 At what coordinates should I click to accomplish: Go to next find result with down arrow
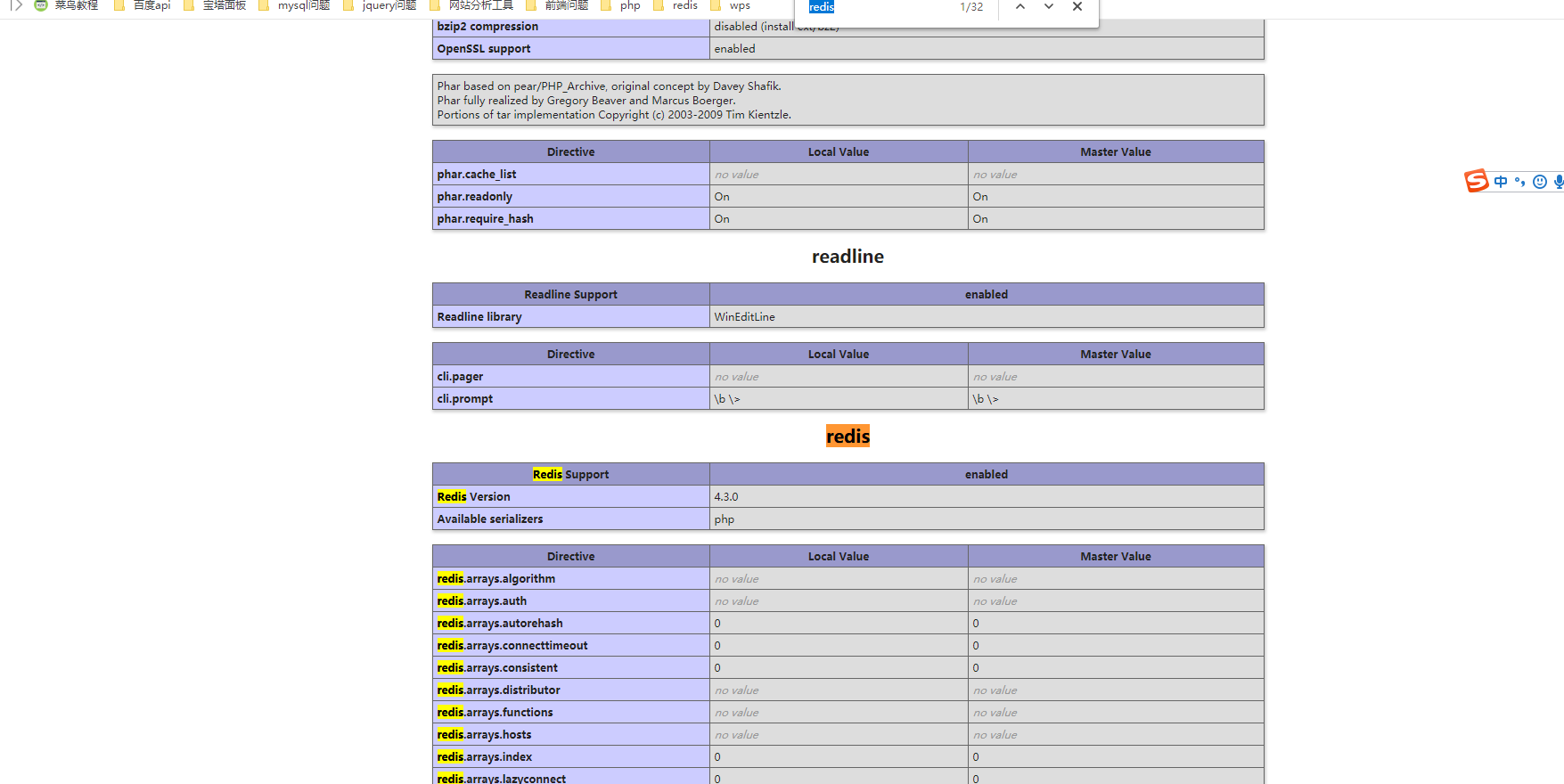[x=1049, y=6]
